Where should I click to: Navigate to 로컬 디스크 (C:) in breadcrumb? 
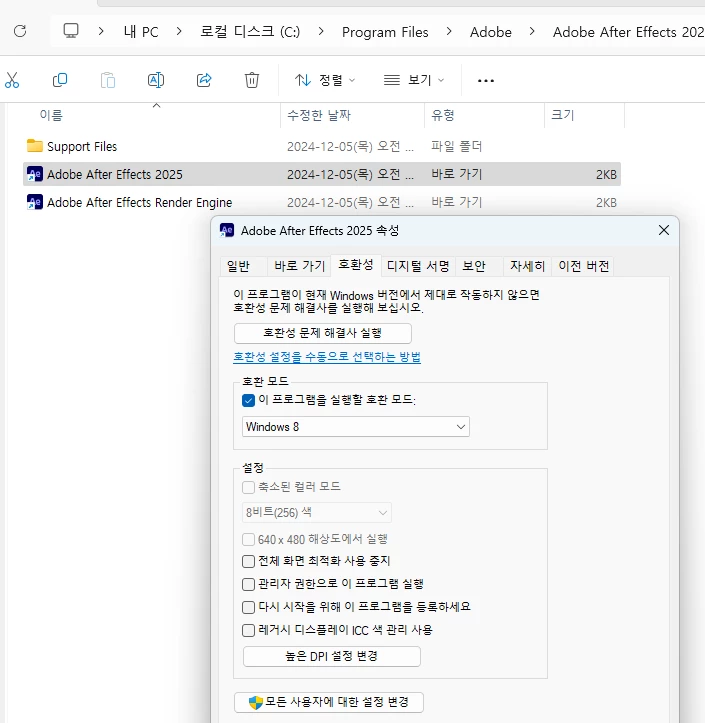249,32
